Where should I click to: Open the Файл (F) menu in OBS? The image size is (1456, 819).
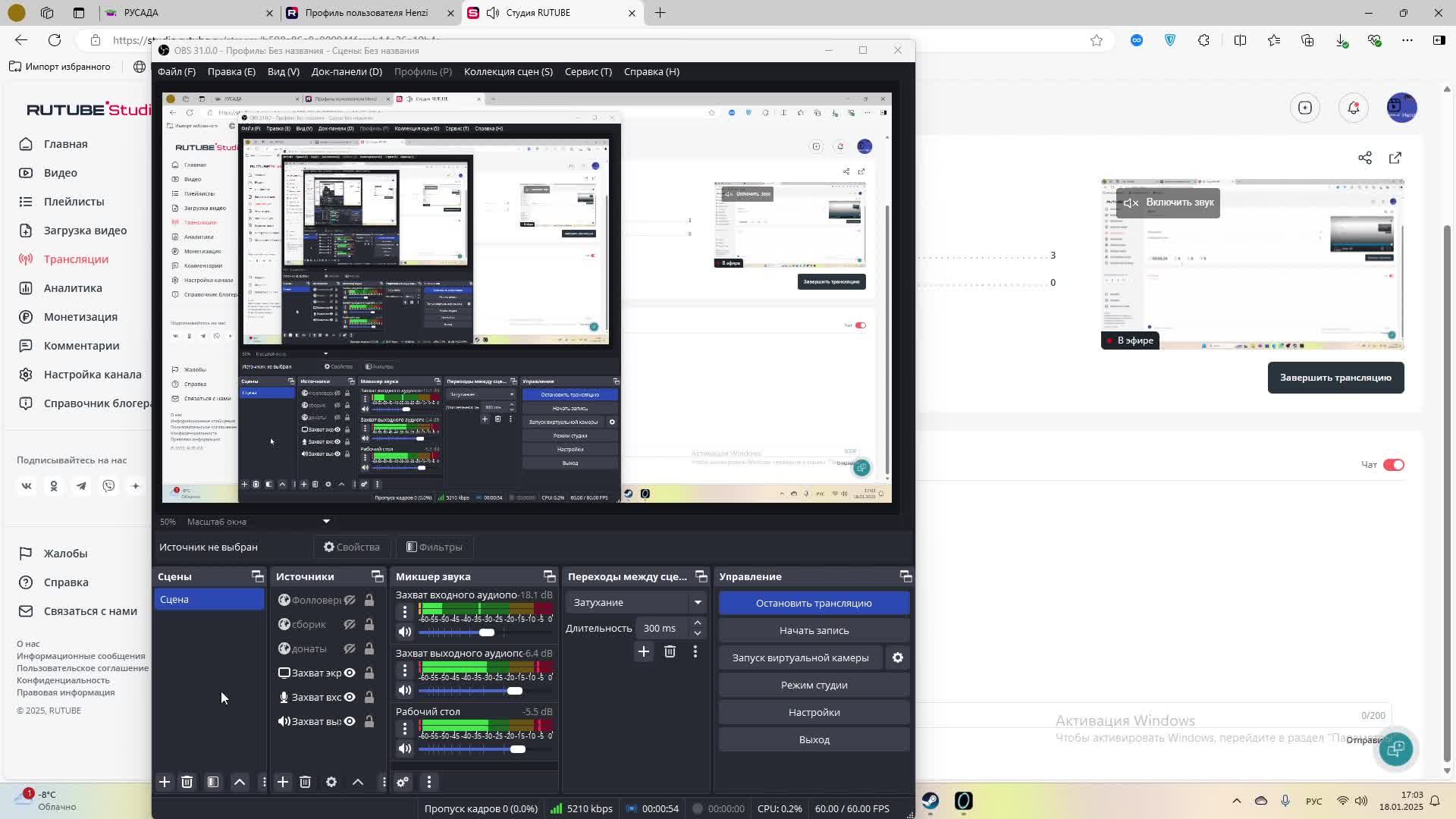tap(177, 71)
